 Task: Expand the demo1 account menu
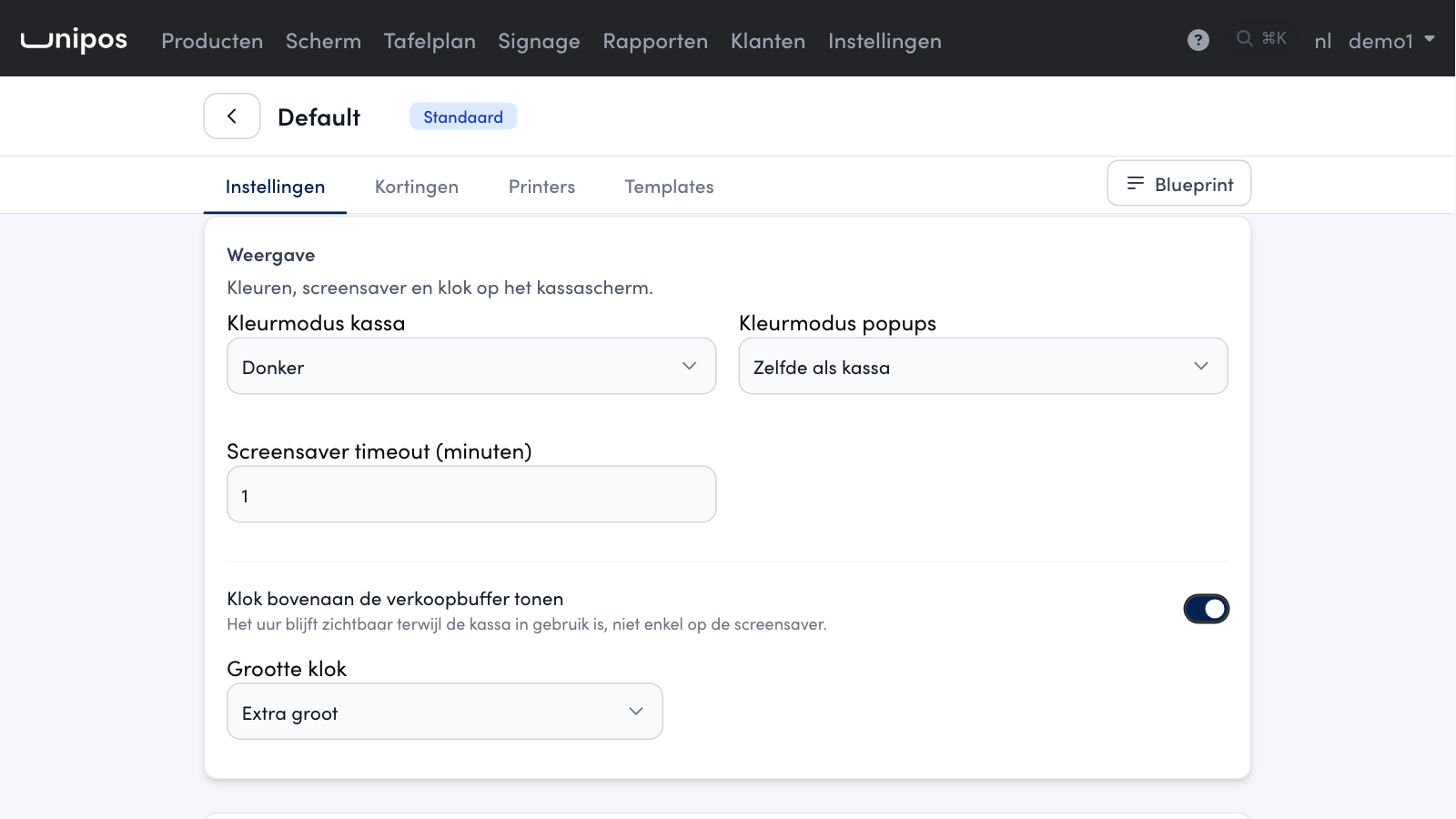[x=1391, y=41]
